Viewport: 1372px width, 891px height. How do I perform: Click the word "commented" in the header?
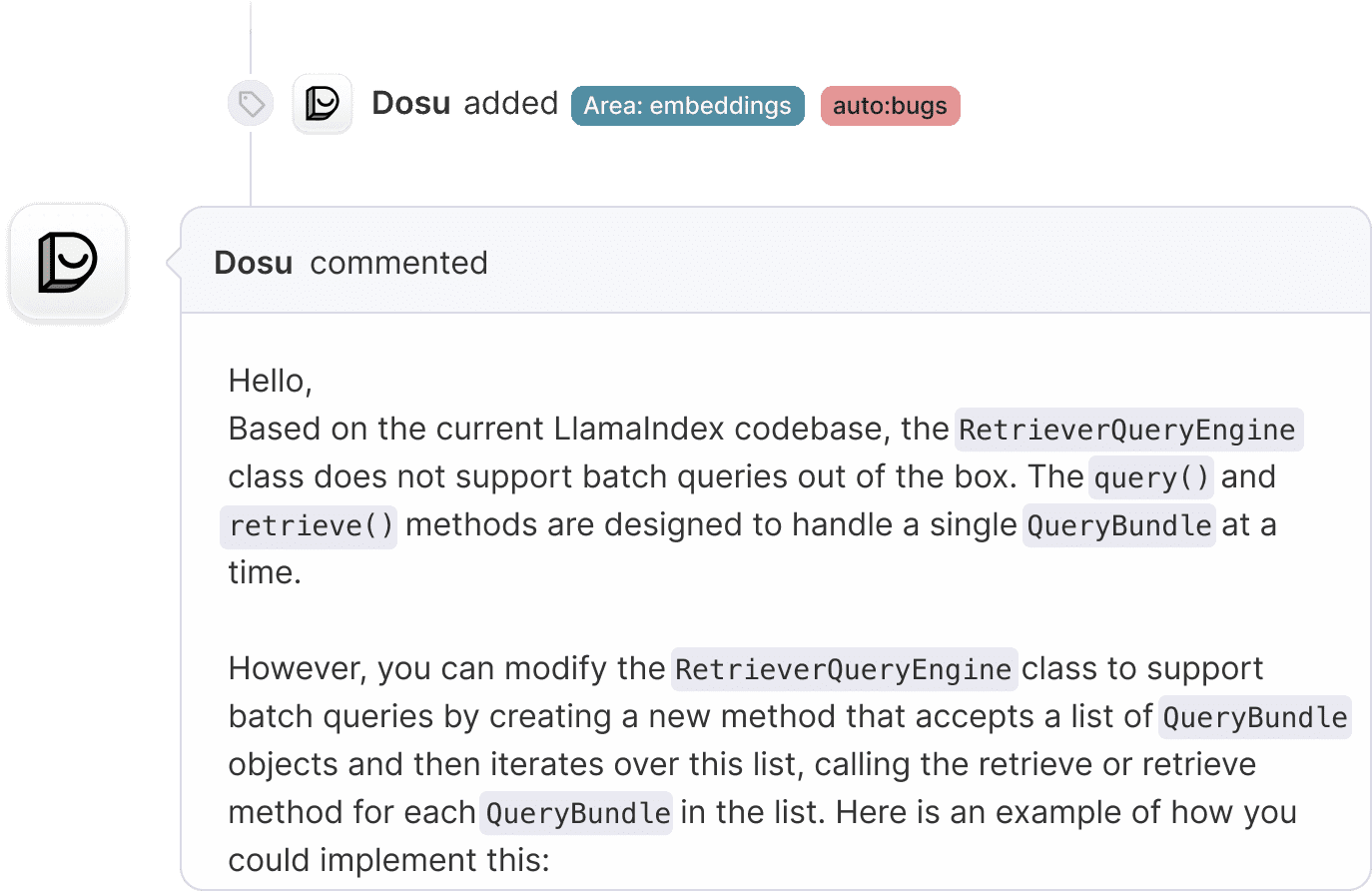[x=398, y=263]
